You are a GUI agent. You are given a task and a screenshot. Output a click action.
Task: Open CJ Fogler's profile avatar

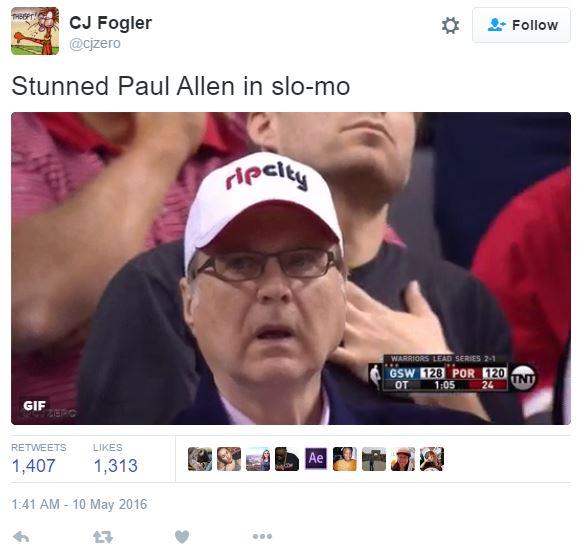35,31
